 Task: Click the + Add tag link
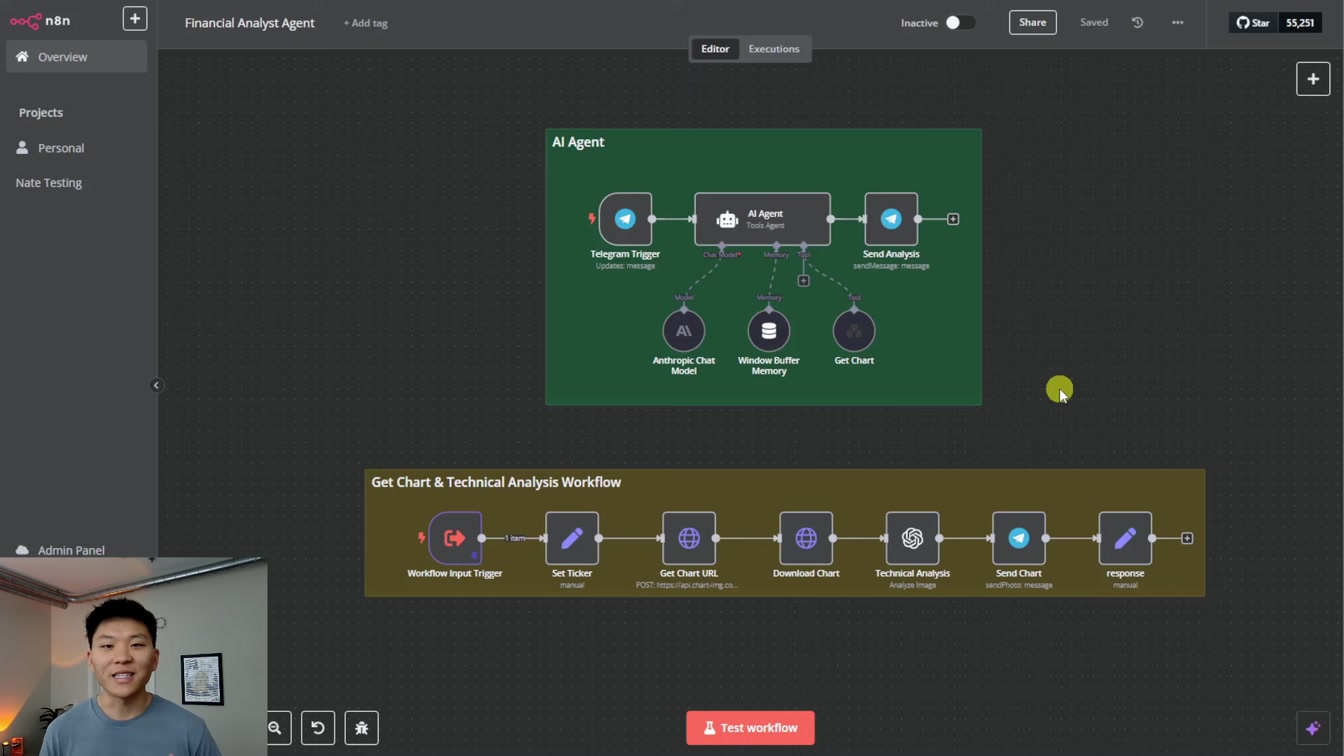point(366,23)
